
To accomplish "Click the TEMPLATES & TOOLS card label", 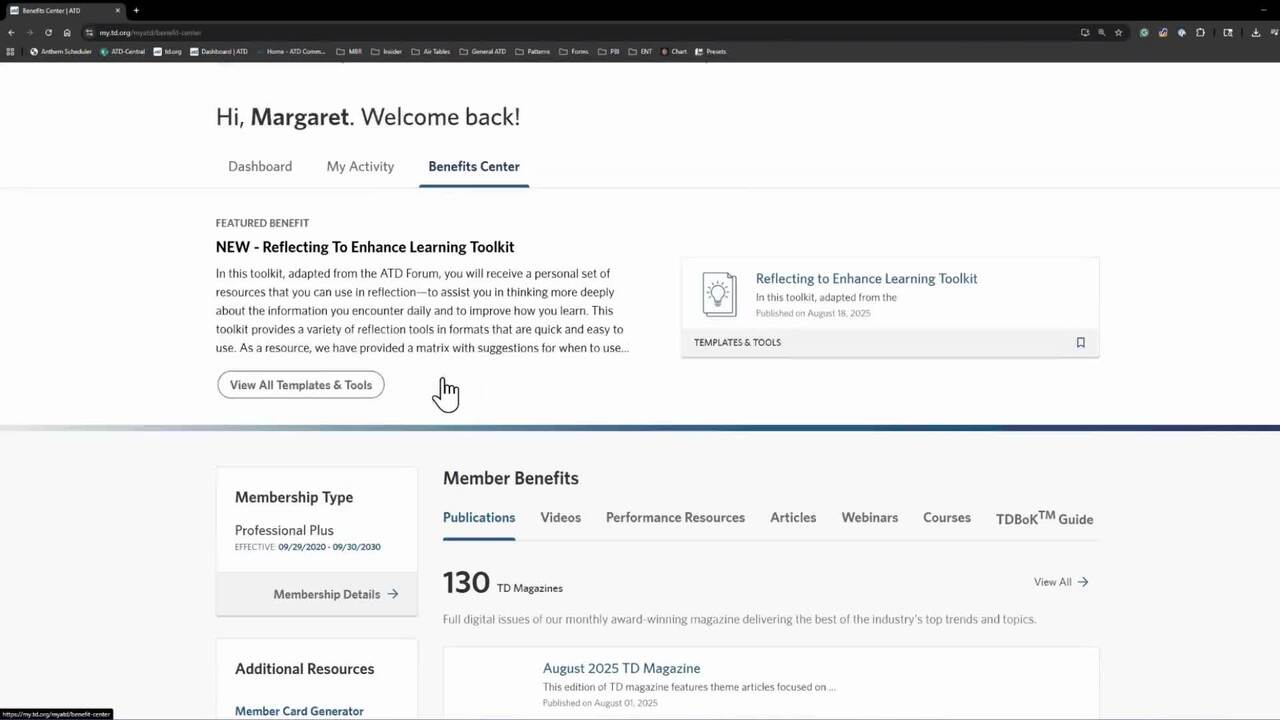I will point(737,342).
